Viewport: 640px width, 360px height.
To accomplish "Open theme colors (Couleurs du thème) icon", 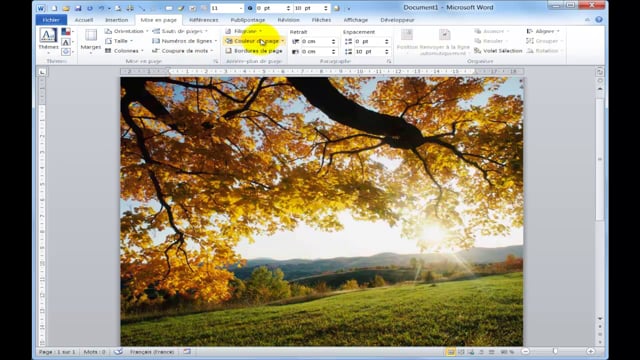I will [x=67, y=31].
